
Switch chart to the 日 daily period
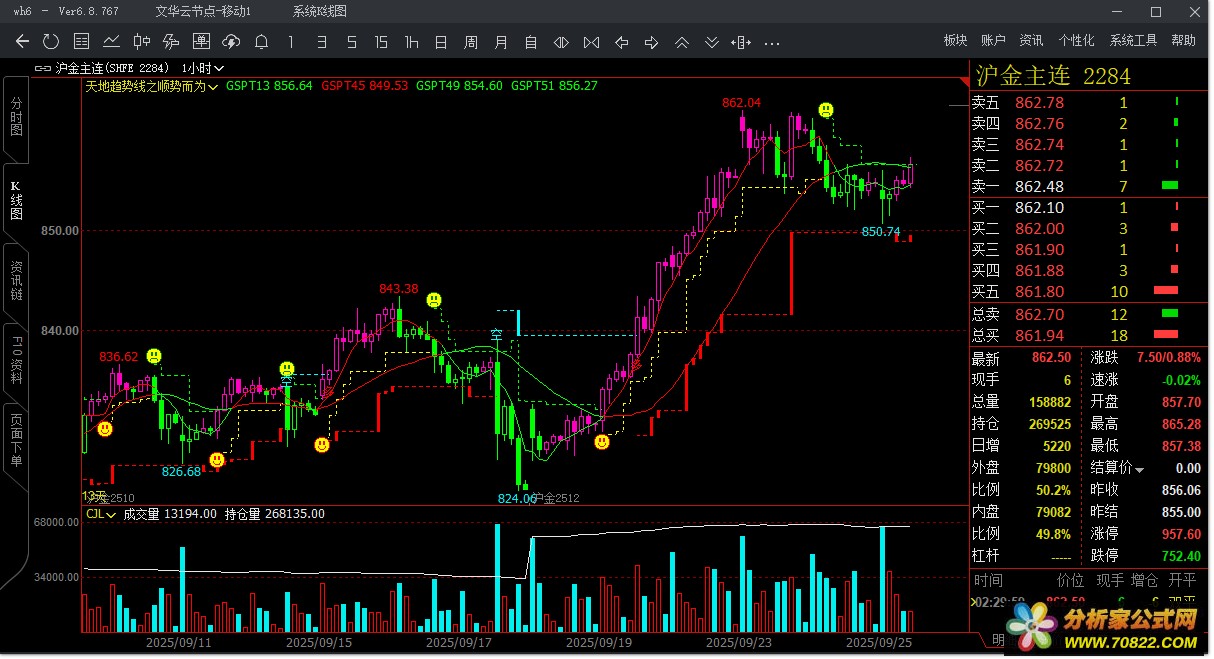(441, 42)
